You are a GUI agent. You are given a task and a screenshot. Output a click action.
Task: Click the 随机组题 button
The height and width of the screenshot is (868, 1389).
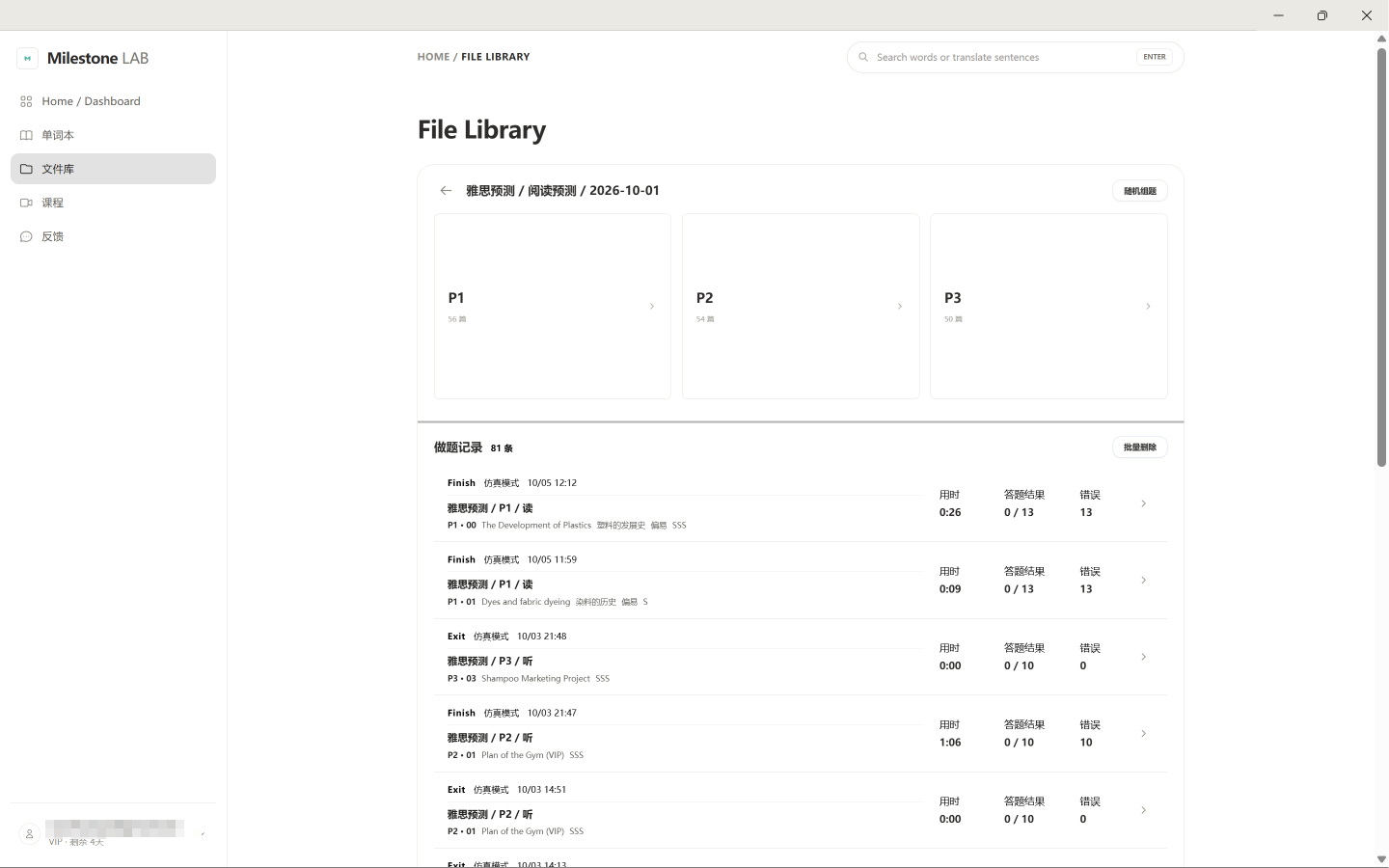(x=1140, y=191)
